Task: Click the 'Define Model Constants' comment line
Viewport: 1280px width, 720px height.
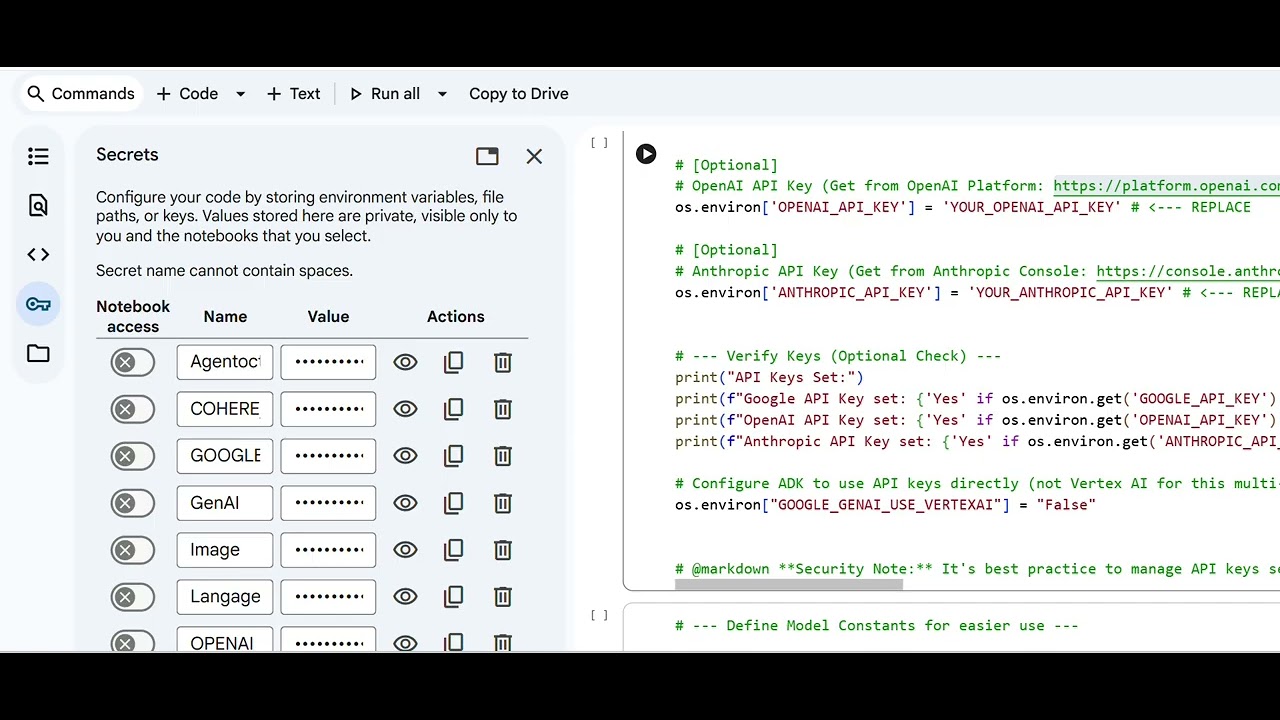Action: 877,626
